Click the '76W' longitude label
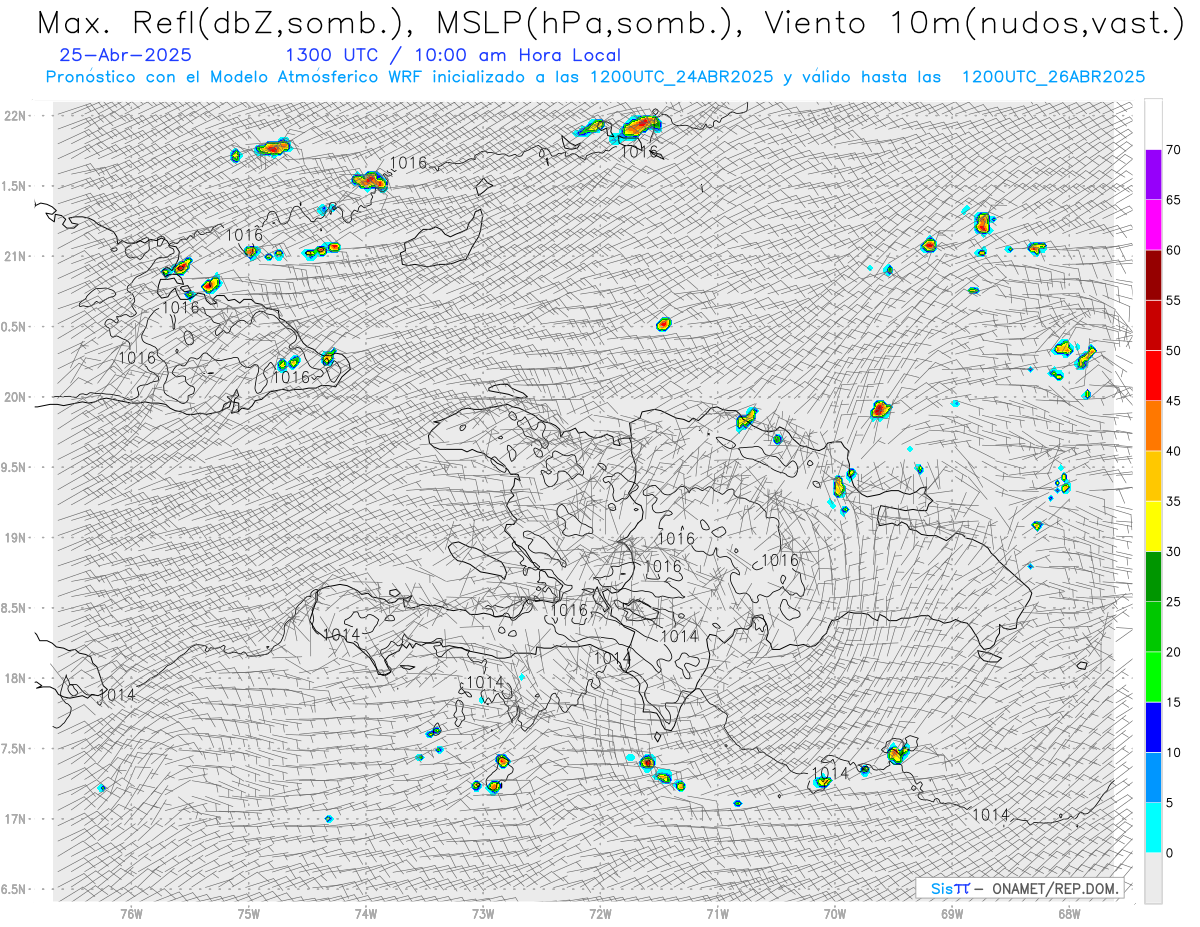 (131, 912)
